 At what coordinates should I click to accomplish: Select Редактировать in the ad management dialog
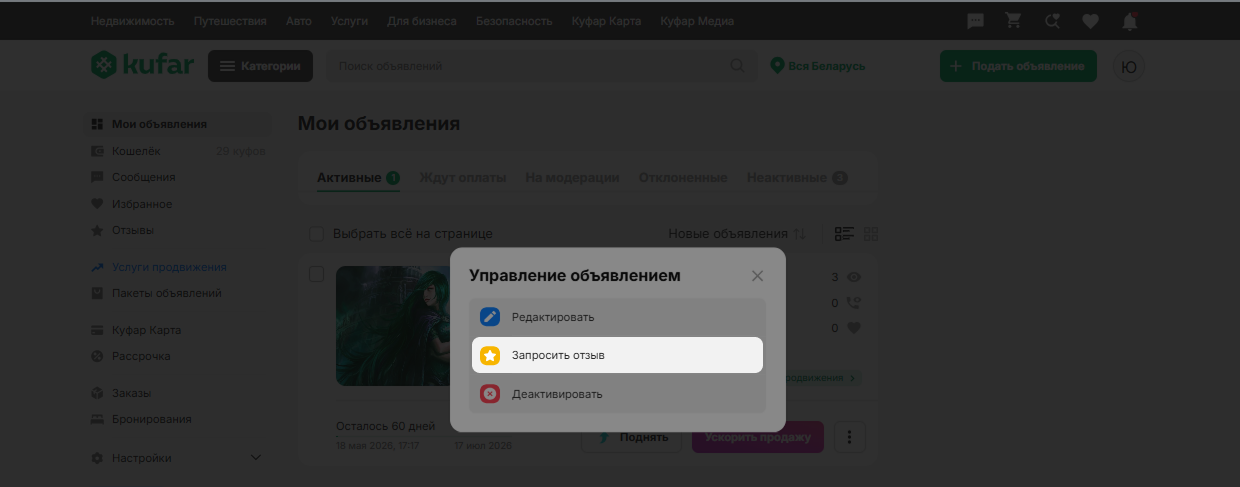(x=617, y=317)
